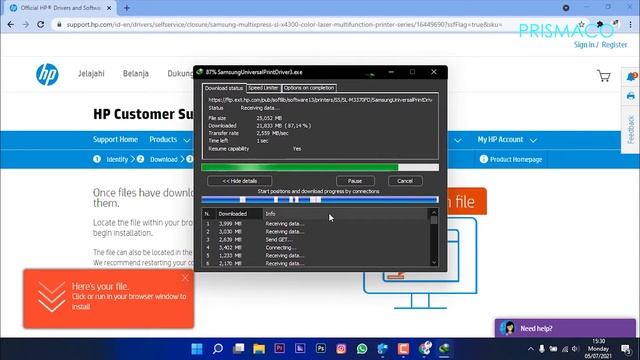Viewport: 640px width, 360px height.
Task: Open WhatsApp from the taskbar
Action: [362, 349]
